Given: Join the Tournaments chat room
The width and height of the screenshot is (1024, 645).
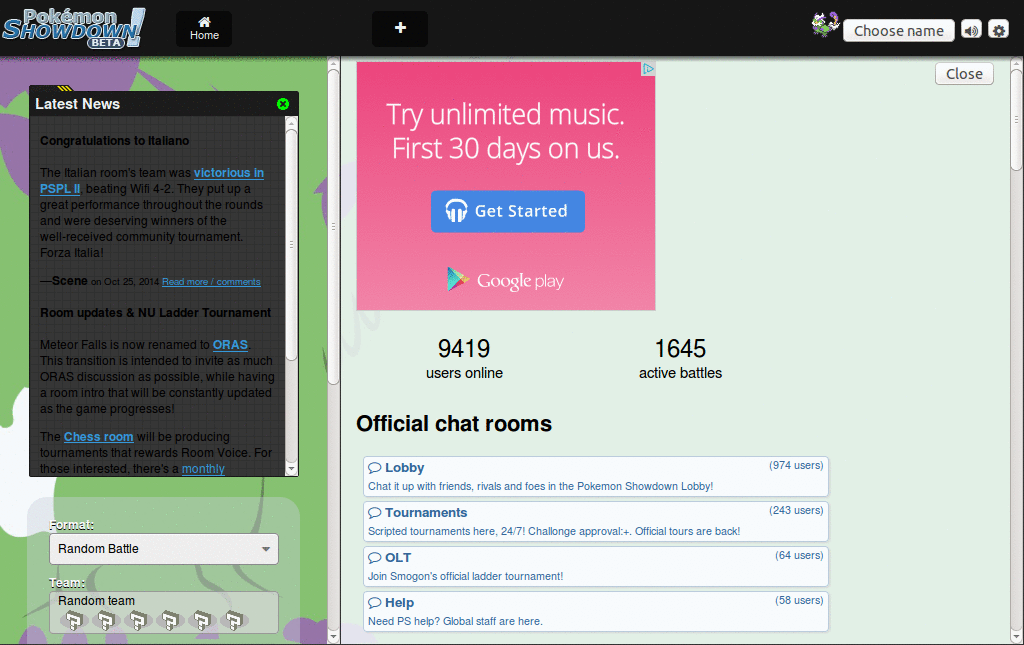Looking at the screenshot, I should (596, 522).
